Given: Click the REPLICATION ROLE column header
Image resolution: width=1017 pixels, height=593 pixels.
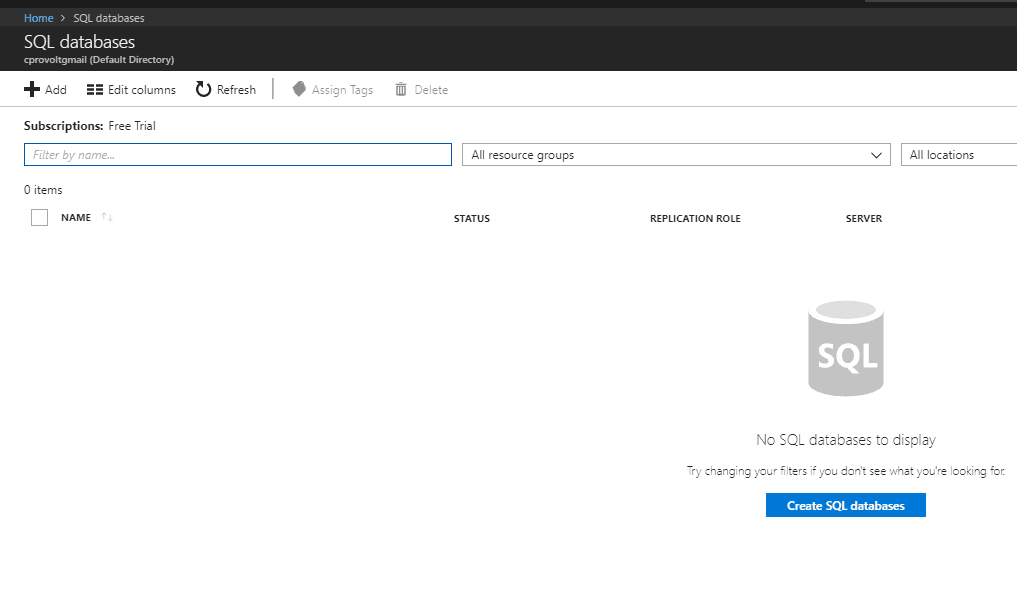Looking at the screenshot, I should tap(695, 219).
